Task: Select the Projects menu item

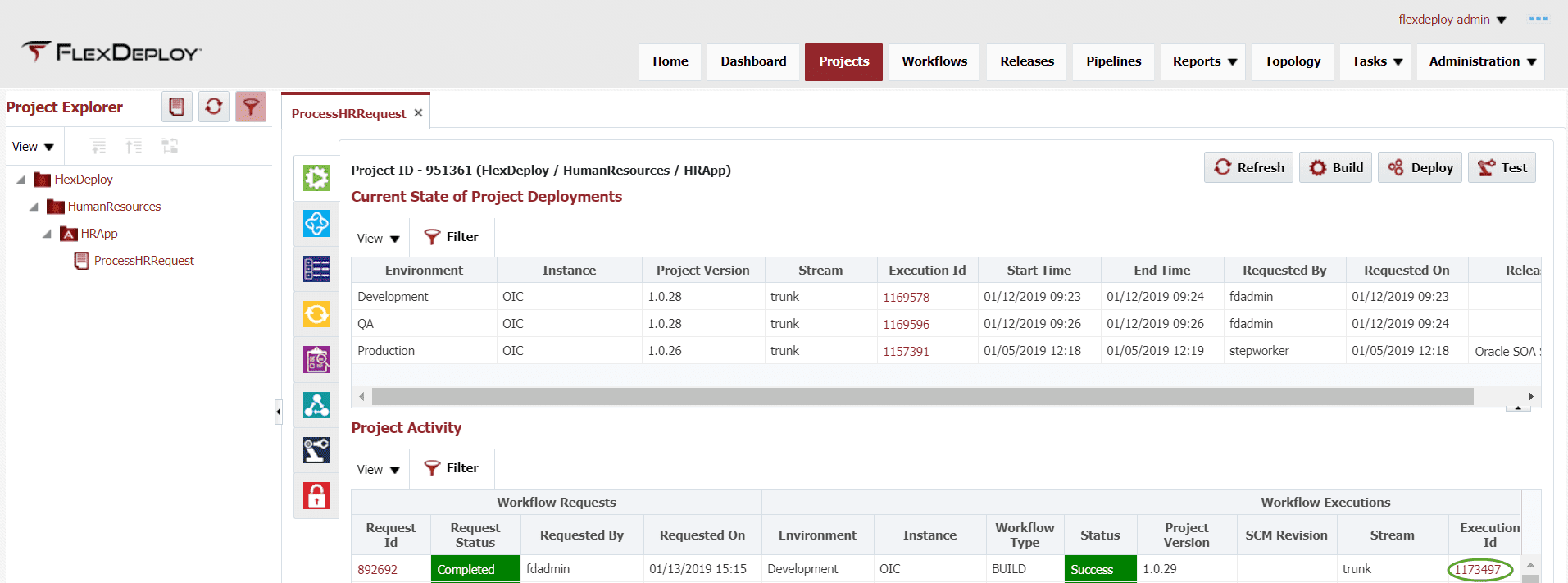Action: click(843, 61)
